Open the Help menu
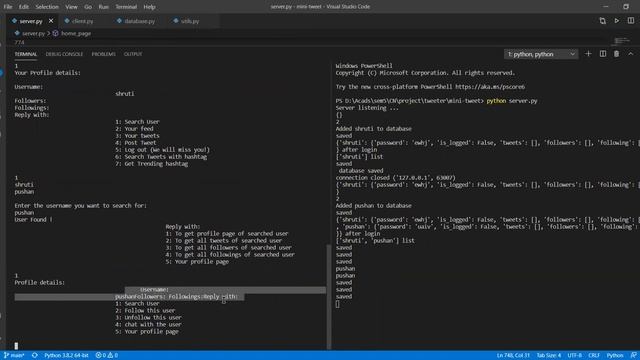The height and width of the screenshot is (360, 640). tap(149, 7)
